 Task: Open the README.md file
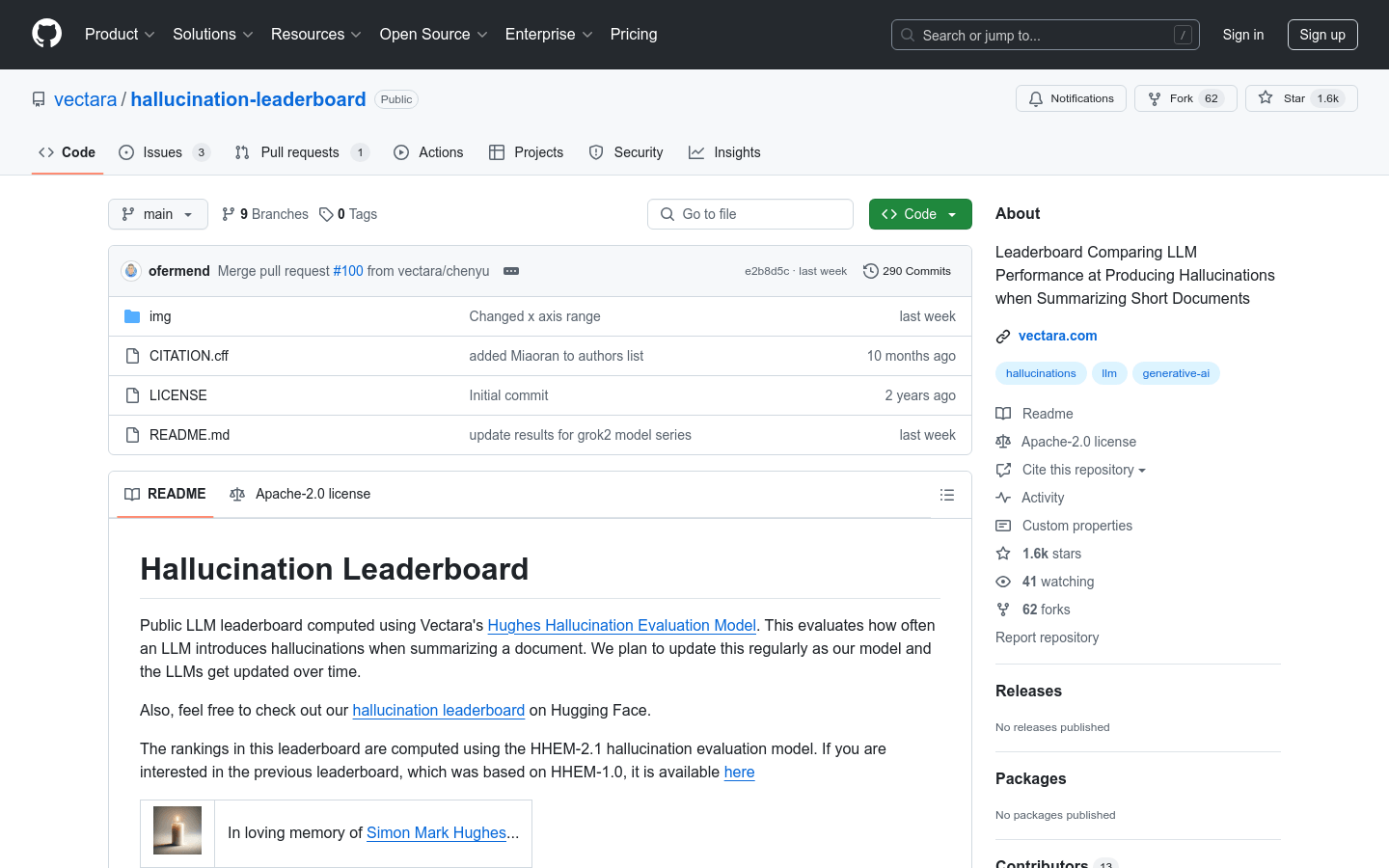tap(190, 435)
